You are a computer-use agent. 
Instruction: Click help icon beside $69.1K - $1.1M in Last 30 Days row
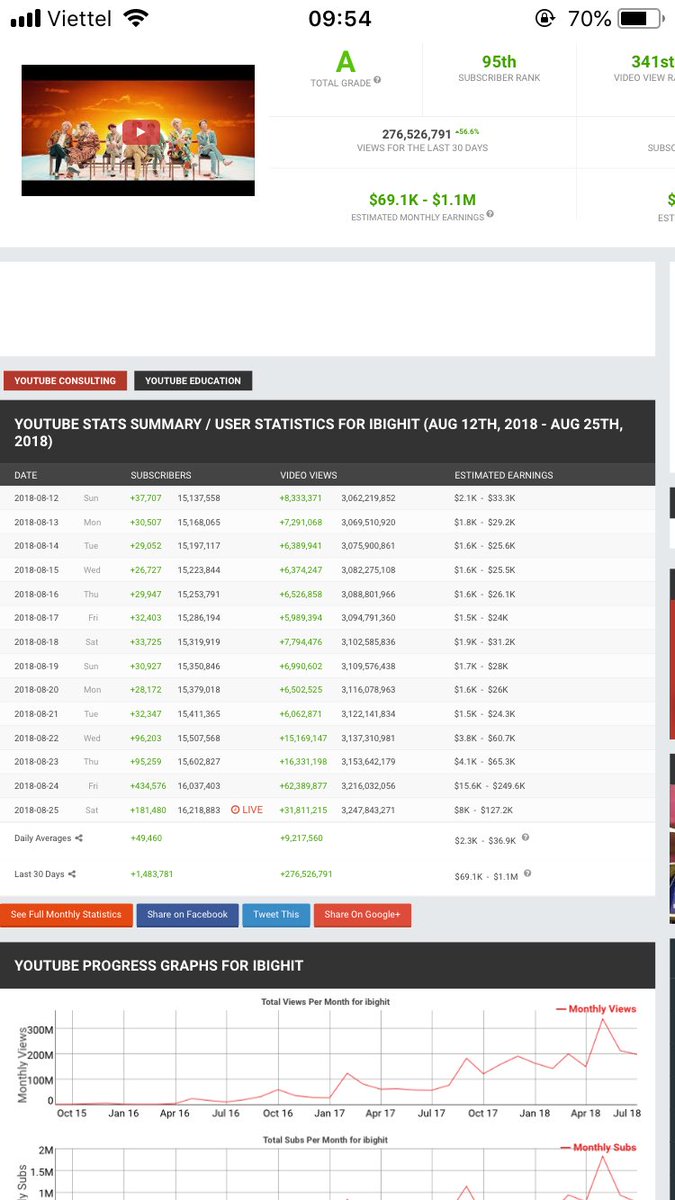click(x=527, y=874)
